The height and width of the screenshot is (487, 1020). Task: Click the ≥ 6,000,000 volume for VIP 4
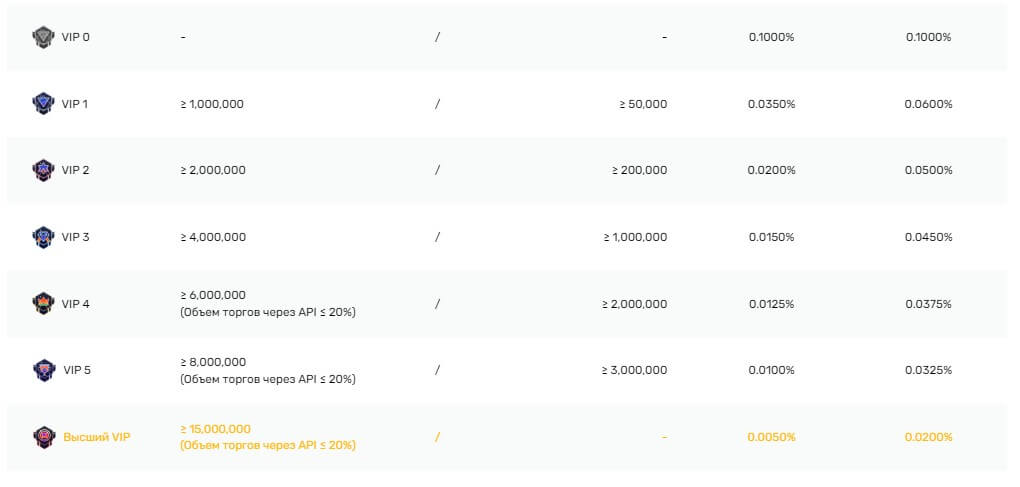(x=212, y=295)
